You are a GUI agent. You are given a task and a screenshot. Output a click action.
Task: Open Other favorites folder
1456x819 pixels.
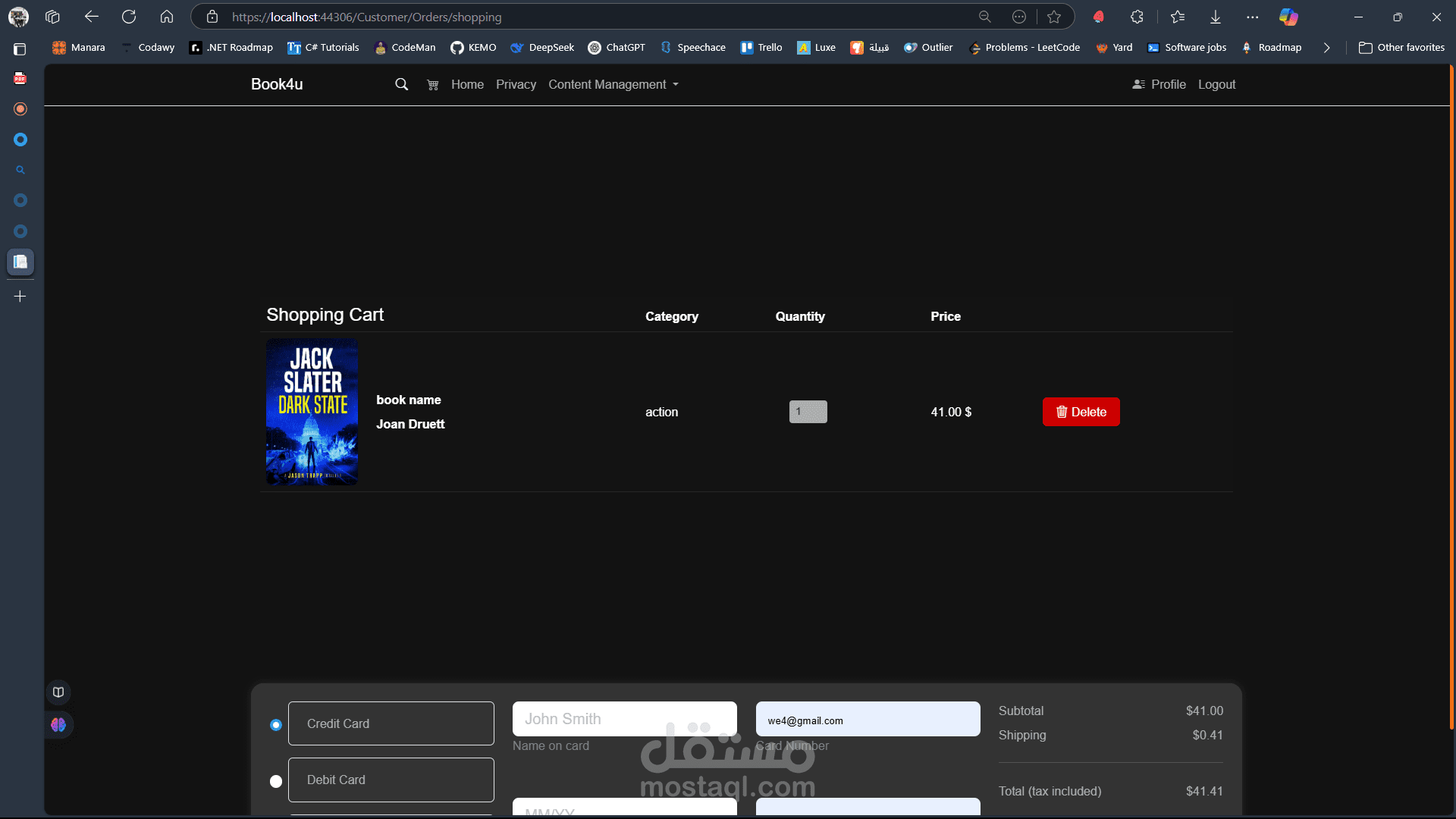[x=1401, y=47]
